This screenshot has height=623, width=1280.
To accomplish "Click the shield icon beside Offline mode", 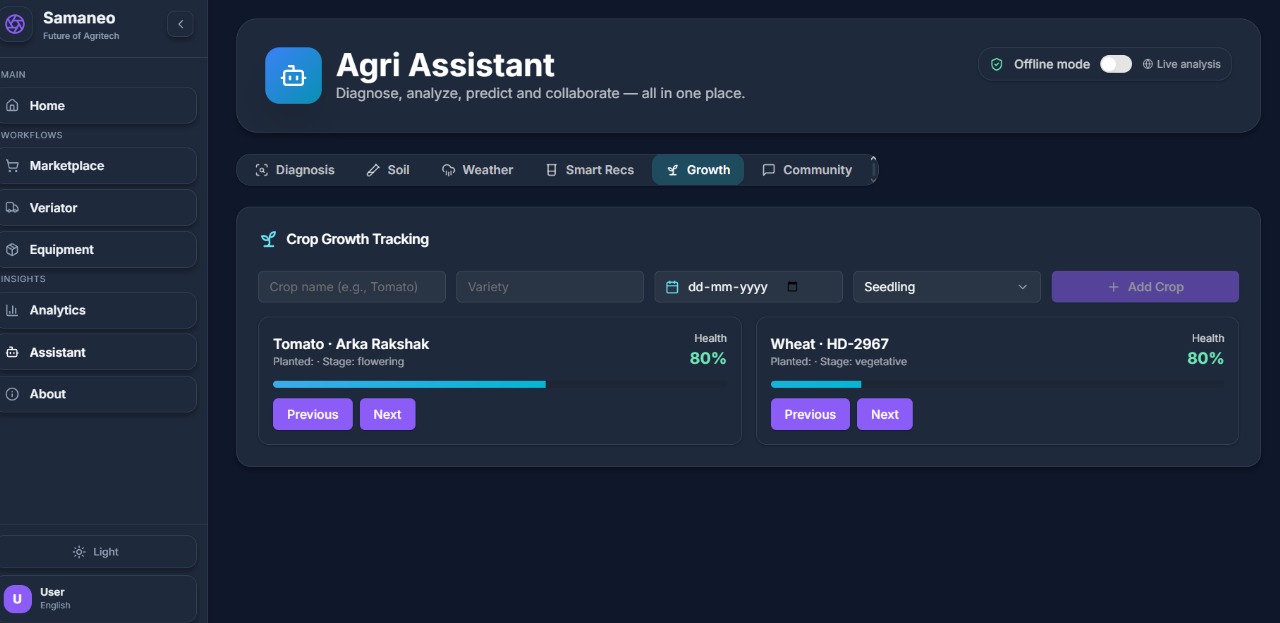I will (996, 64).
